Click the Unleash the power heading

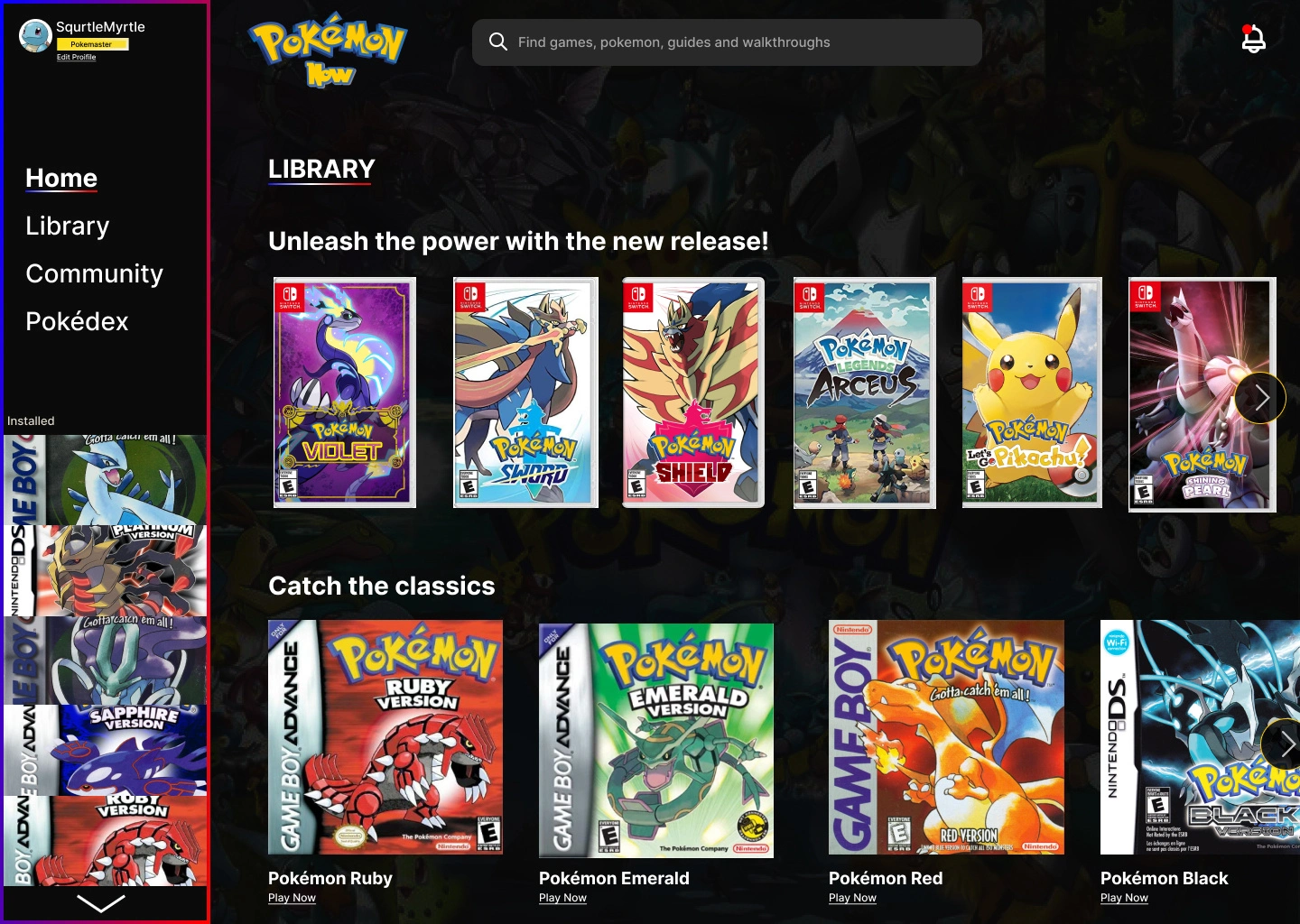pos(518,241)
